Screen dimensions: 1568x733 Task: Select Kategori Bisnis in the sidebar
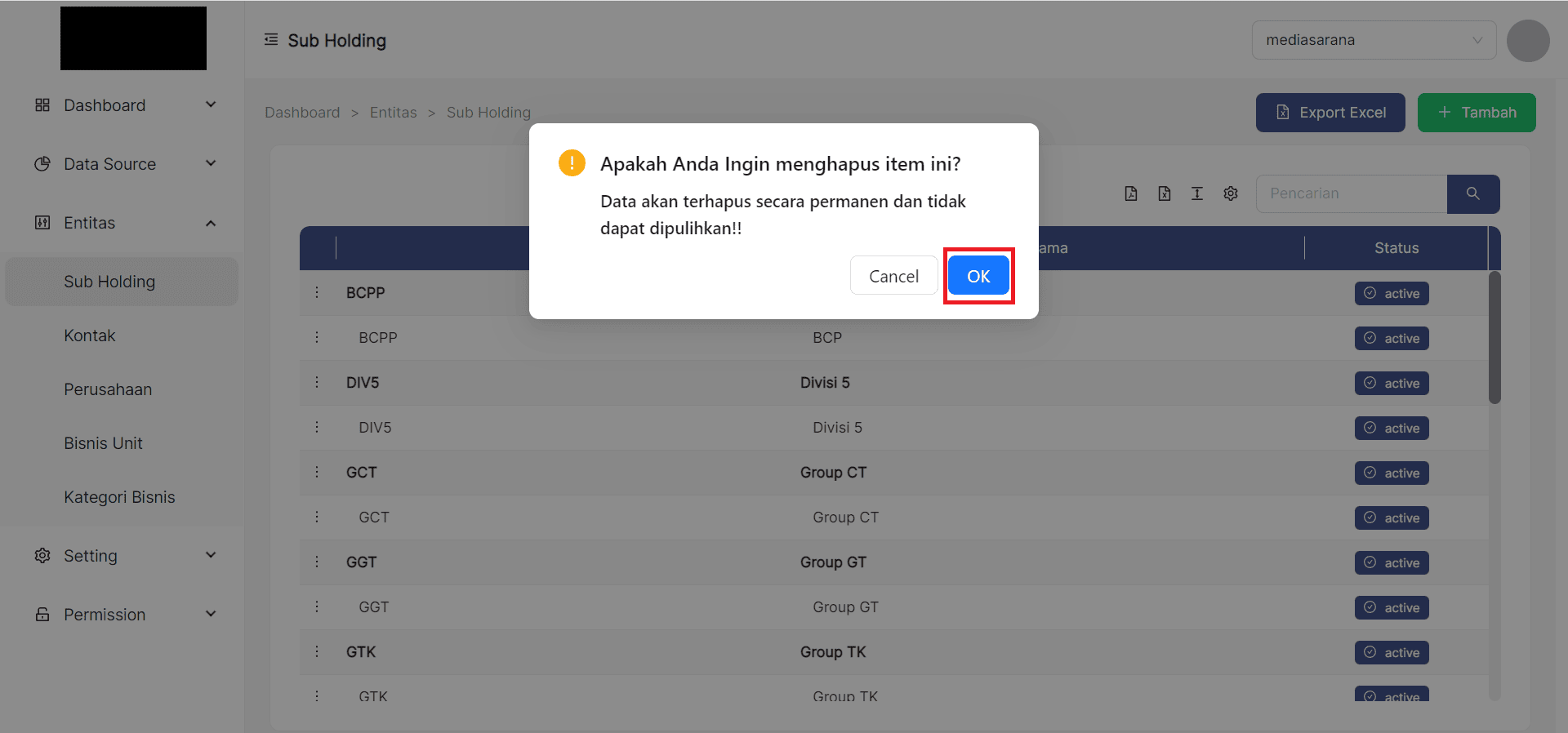(x=119, y=497)
